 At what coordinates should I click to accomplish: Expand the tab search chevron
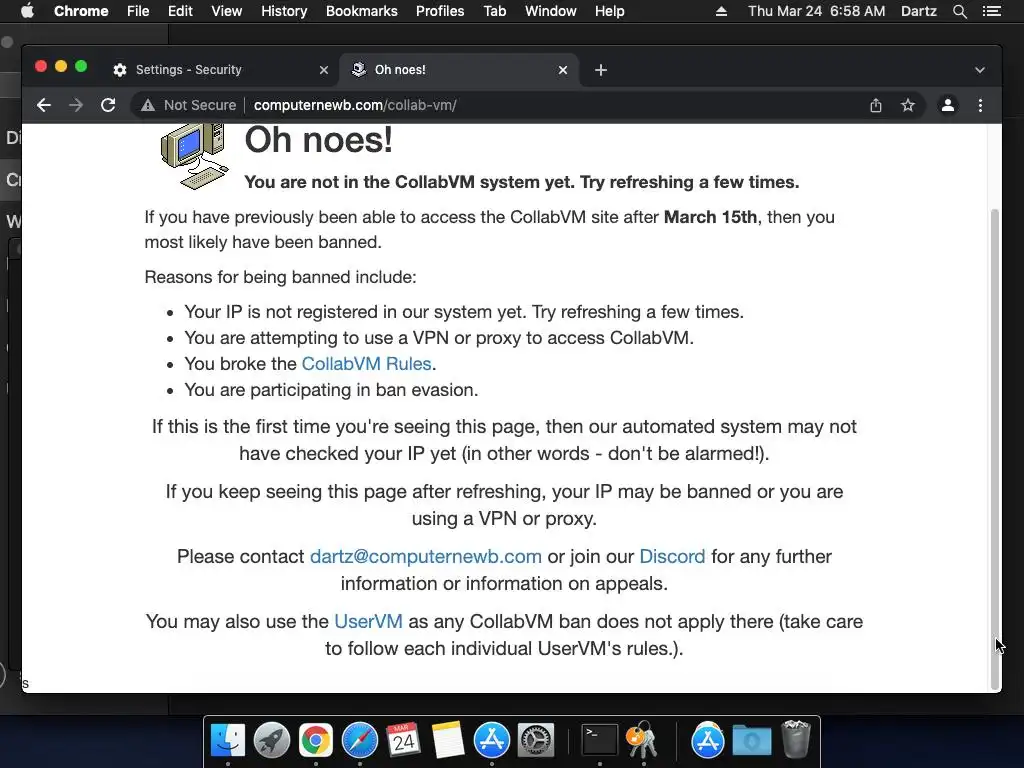(980, 70)
